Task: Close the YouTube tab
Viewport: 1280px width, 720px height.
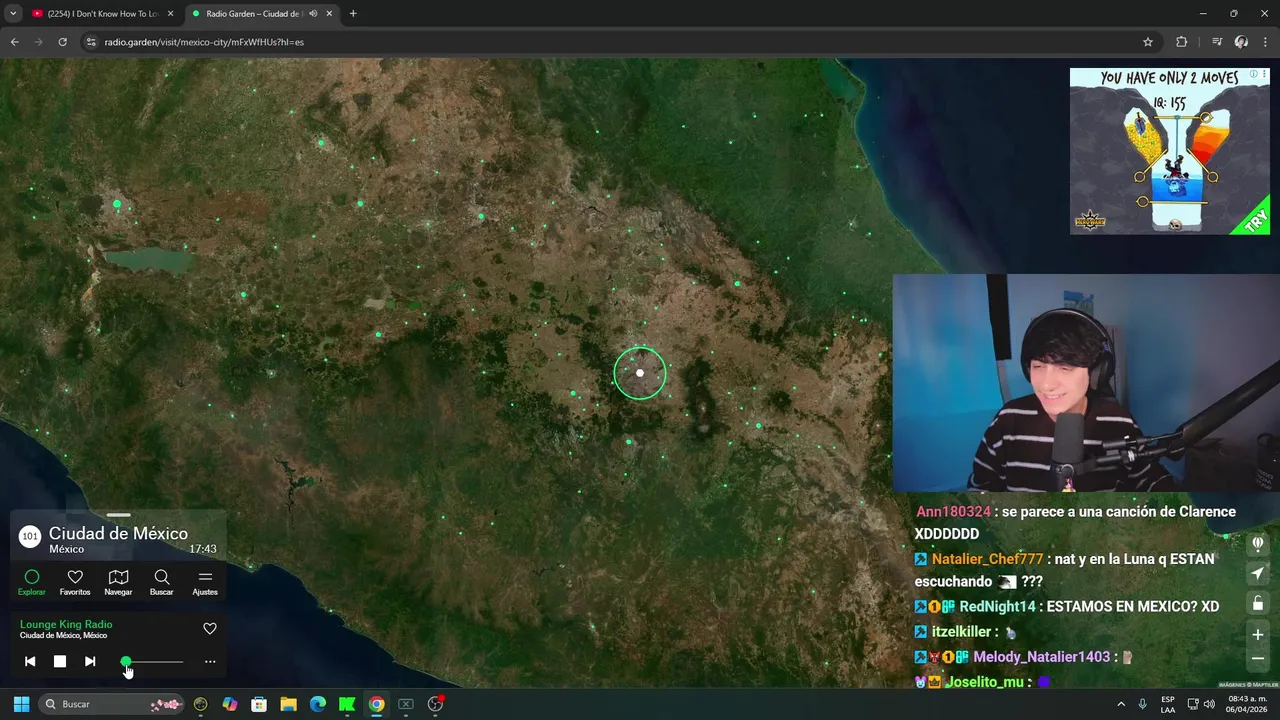Action: click(x=170, y=14)
